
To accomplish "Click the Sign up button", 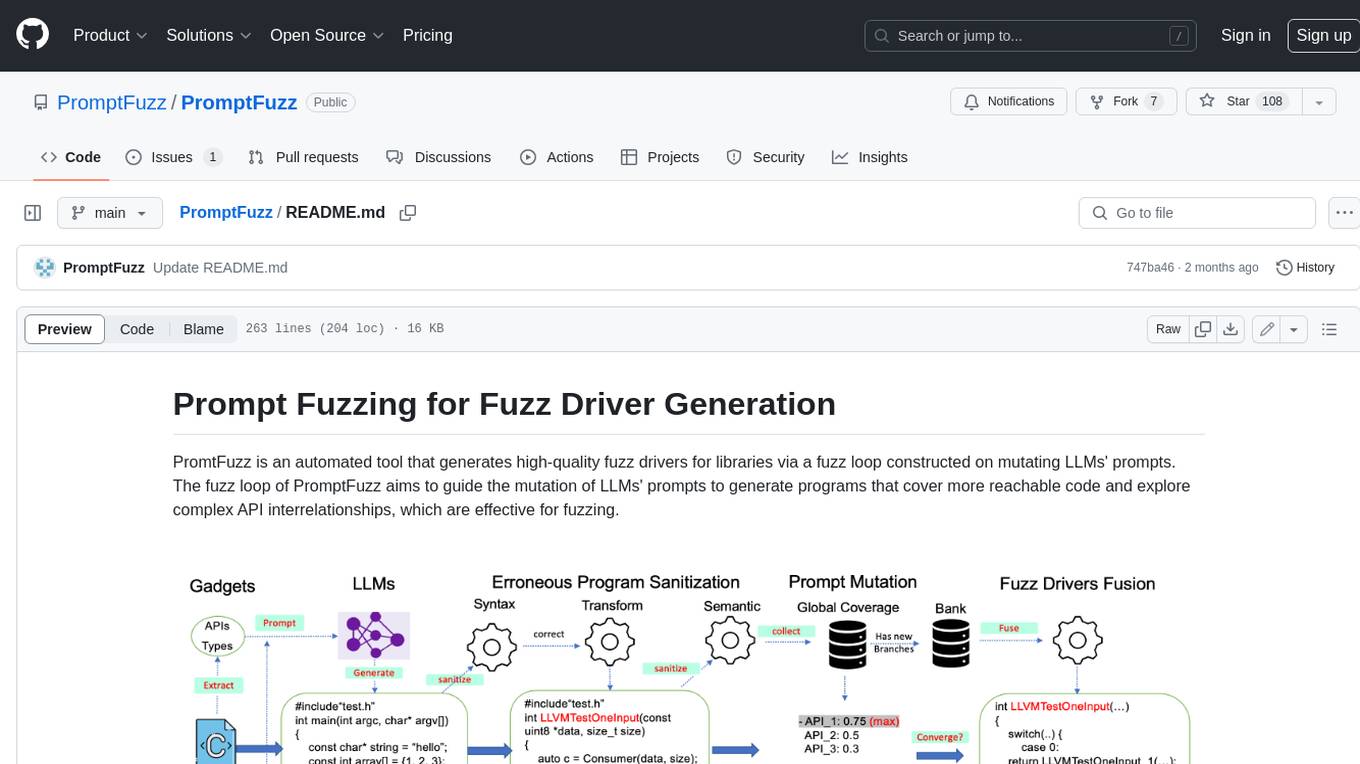I will point(1323,35).
